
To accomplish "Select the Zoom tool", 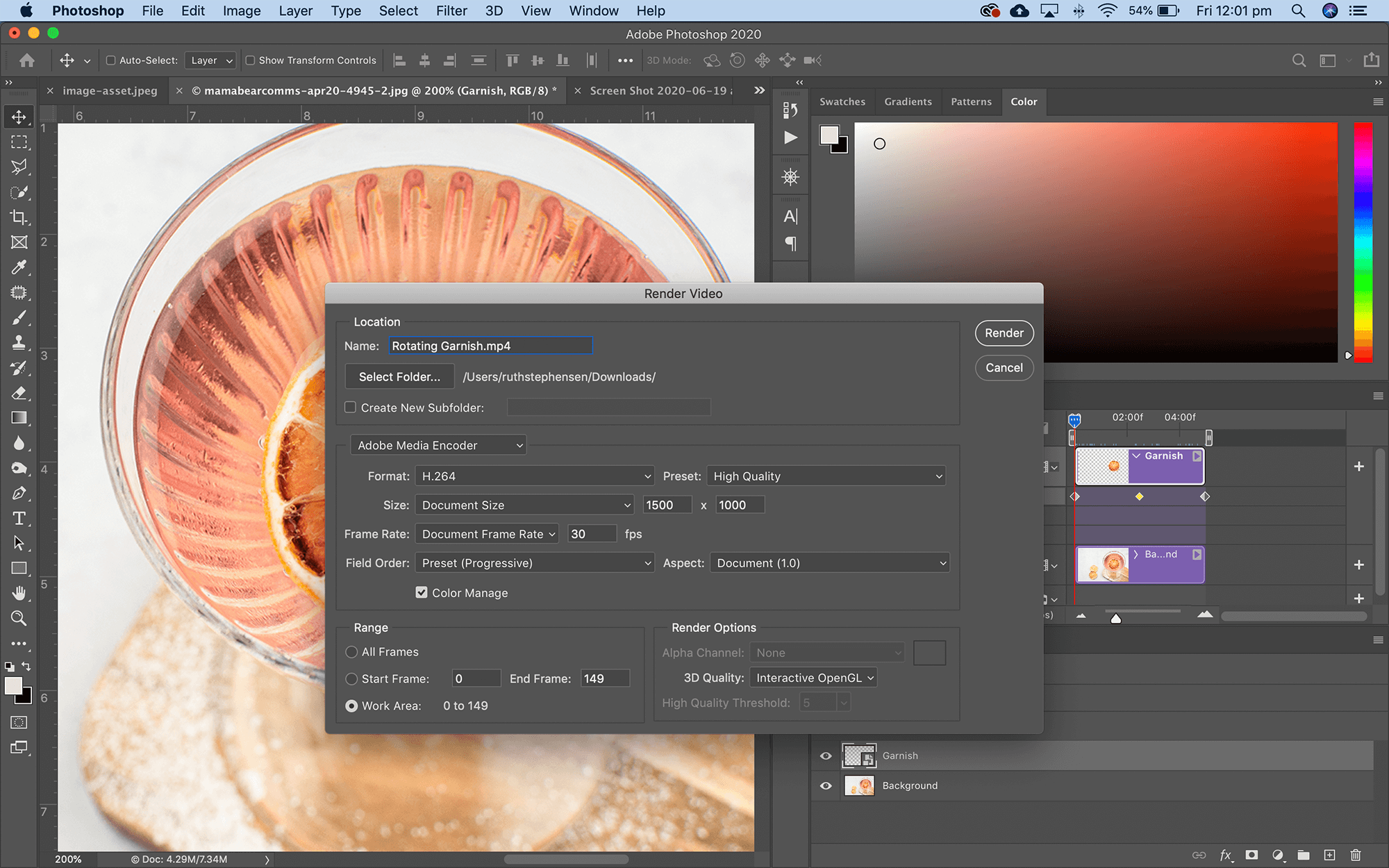I will pyautogui.click(x=19, y=619).
